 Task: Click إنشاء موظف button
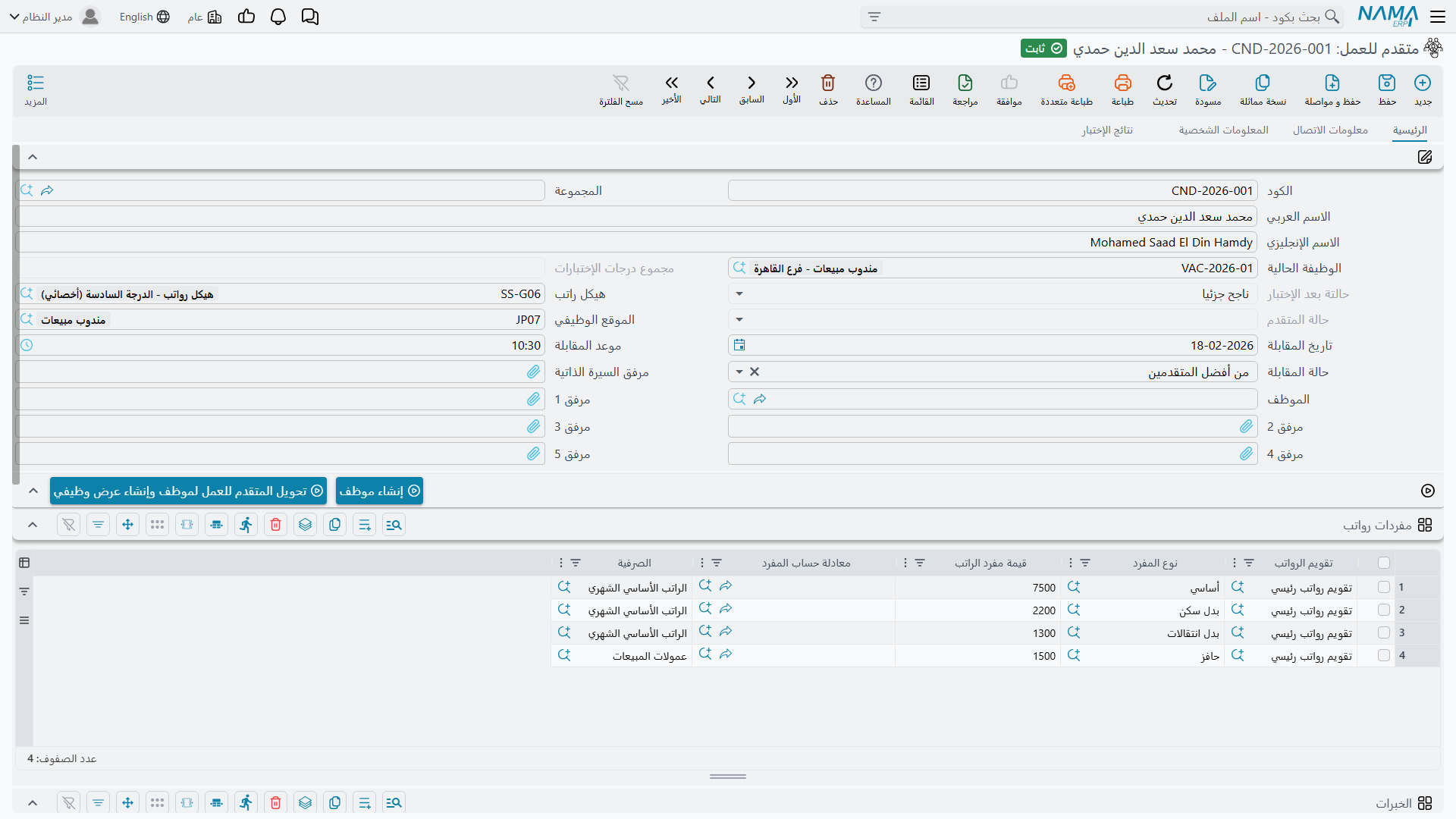pos(379,491)
